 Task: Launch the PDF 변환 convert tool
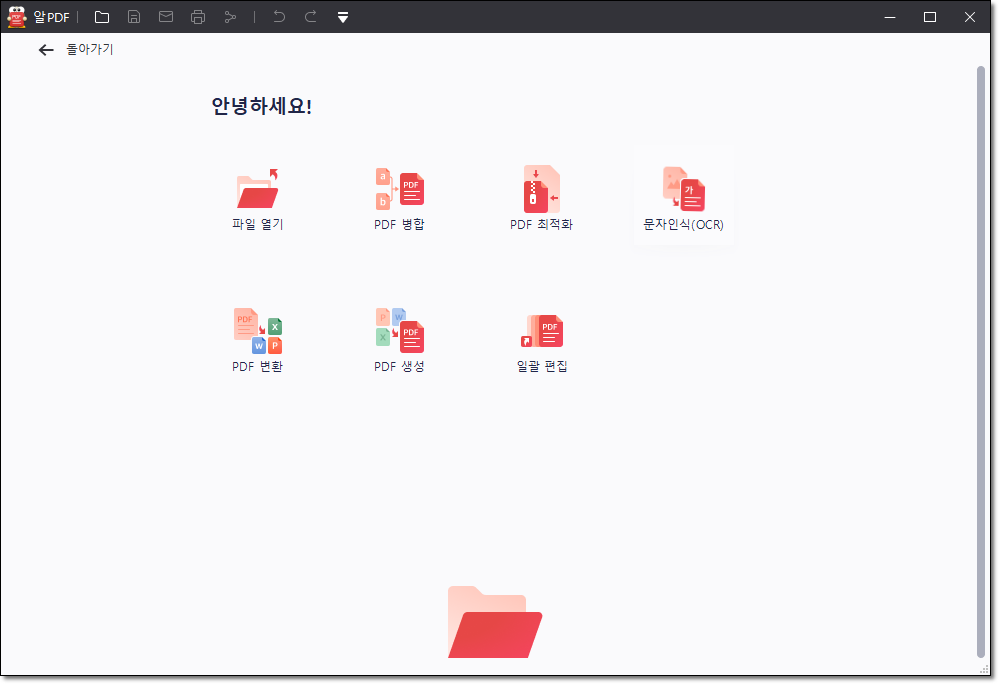[257, 331]
